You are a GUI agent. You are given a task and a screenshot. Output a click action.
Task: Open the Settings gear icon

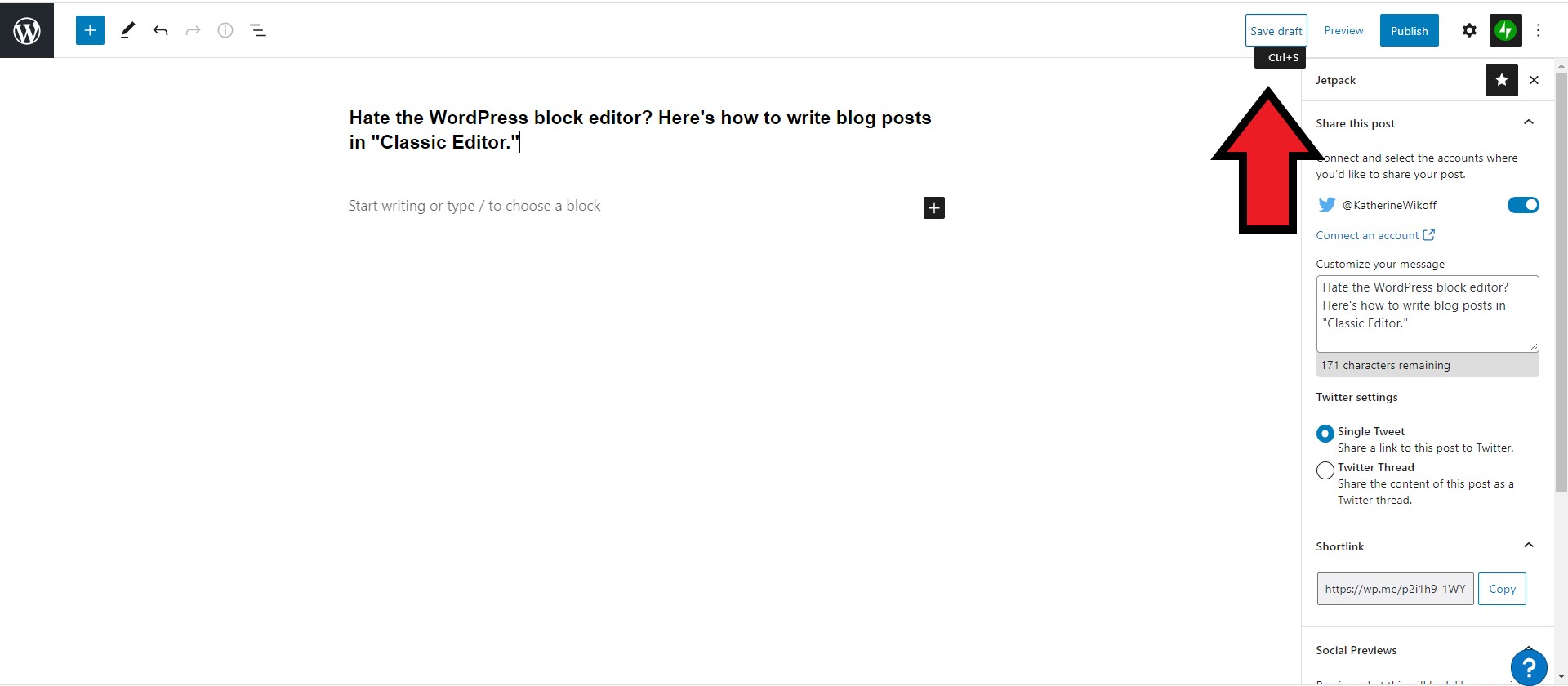1469,31
